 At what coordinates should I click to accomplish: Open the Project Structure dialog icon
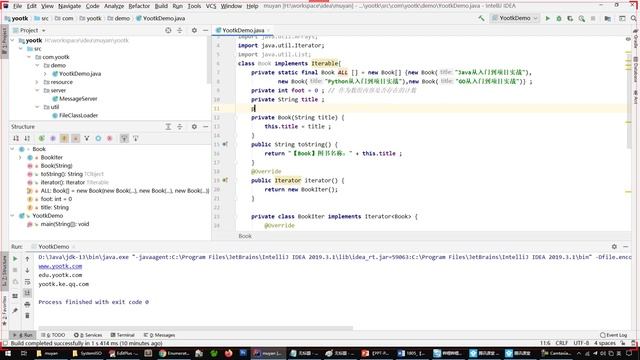click(608, 18)
